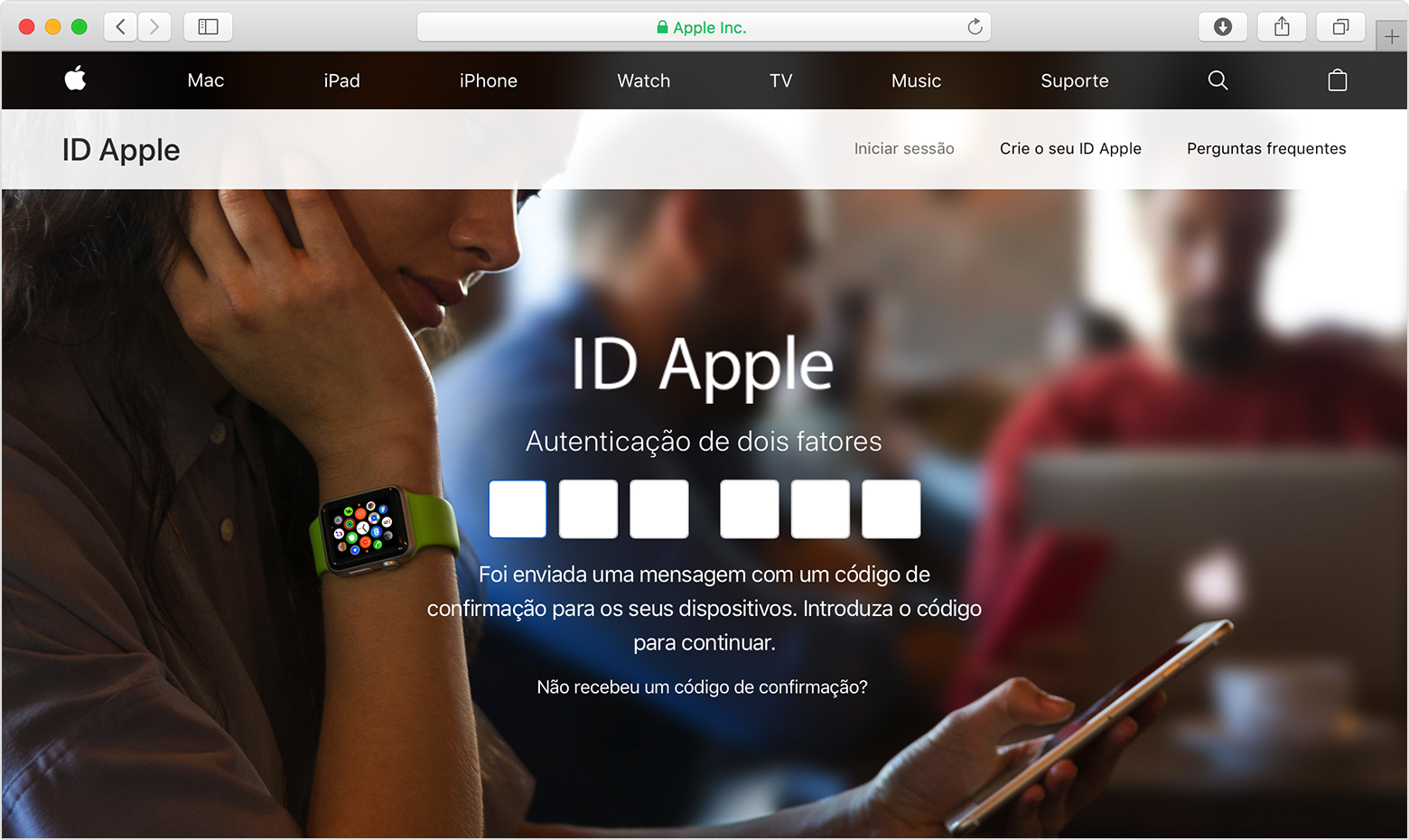Open the Music menu item
The image size is (1409, 840).
tap(917, 80)
